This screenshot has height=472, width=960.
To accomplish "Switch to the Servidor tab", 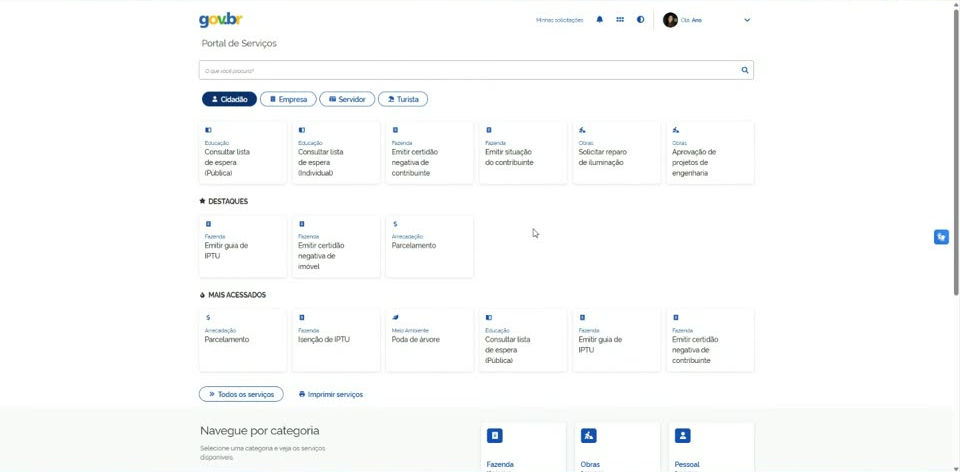I will coord(347,99).
